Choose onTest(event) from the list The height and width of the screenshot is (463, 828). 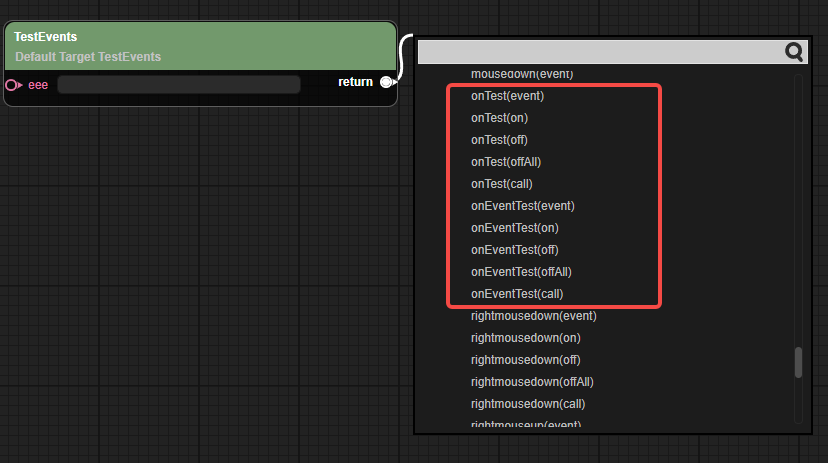507,96
